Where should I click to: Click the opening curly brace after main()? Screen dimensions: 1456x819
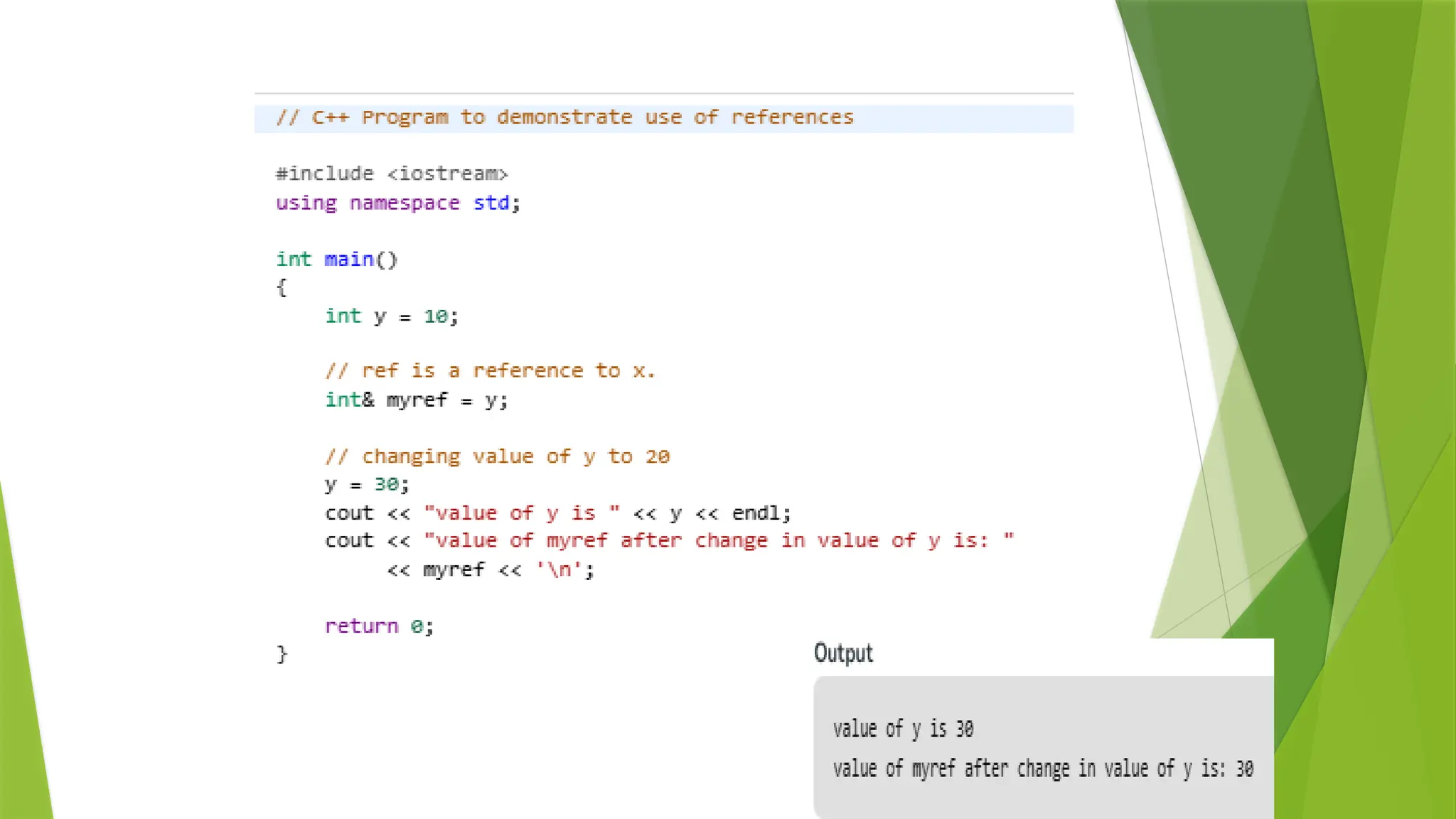point(282,288)
